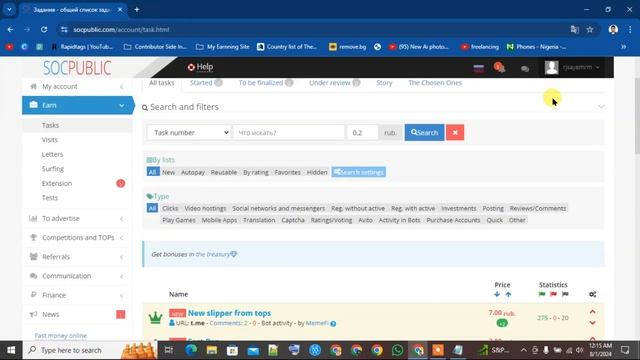Open the treasury link
This screenshot has width=640, height=360.
click(216, 254)
